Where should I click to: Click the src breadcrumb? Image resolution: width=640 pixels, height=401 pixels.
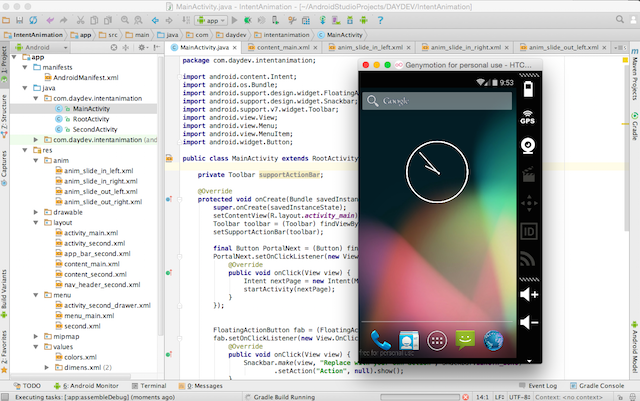108,35
